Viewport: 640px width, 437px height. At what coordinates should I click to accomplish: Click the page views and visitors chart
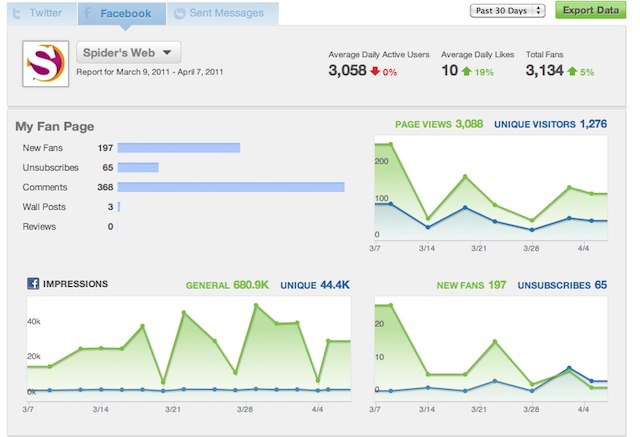pyautogui.click(x=491, y=188)
